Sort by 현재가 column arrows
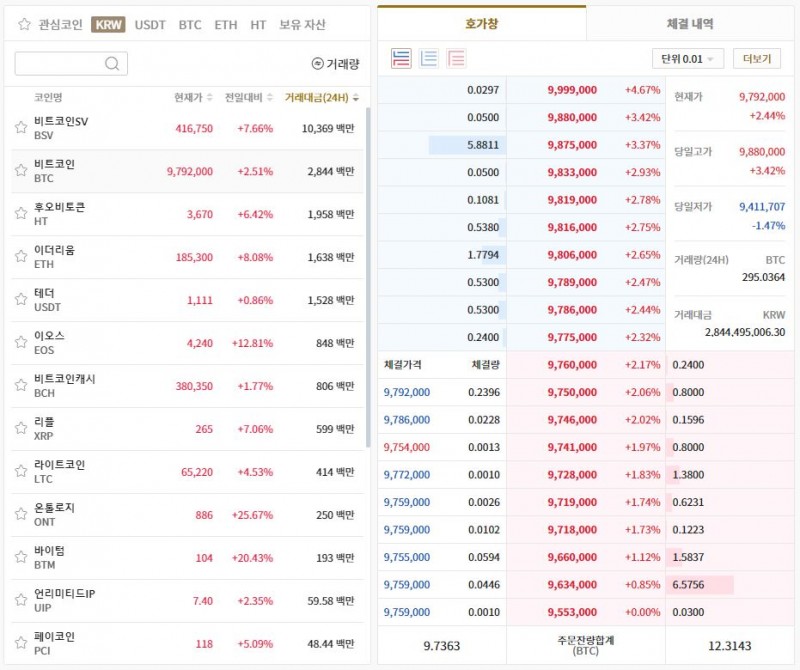800x670 pixels. click(x=209, y=98)
